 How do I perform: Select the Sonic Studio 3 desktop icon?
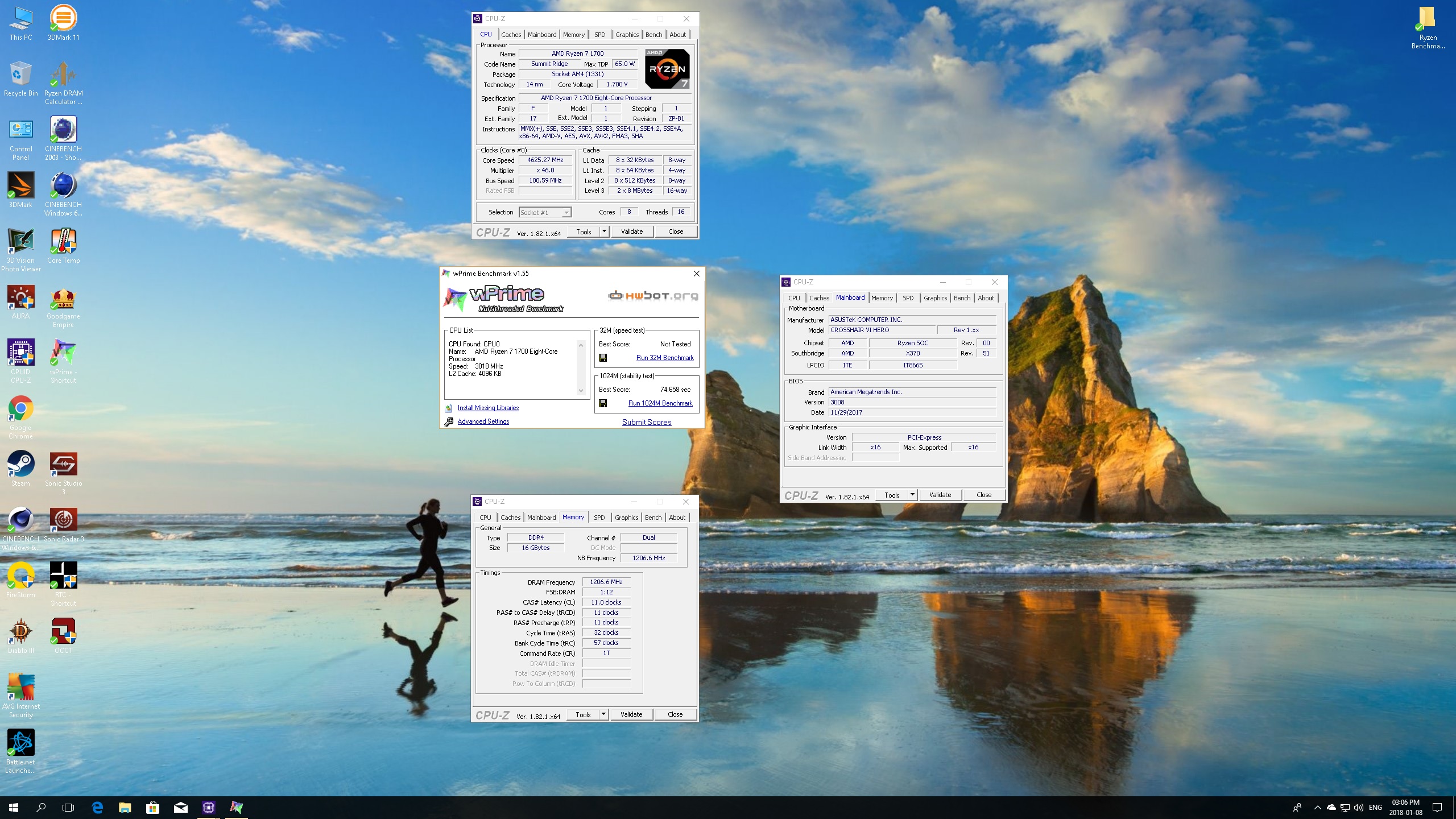[x=63, y=473]
